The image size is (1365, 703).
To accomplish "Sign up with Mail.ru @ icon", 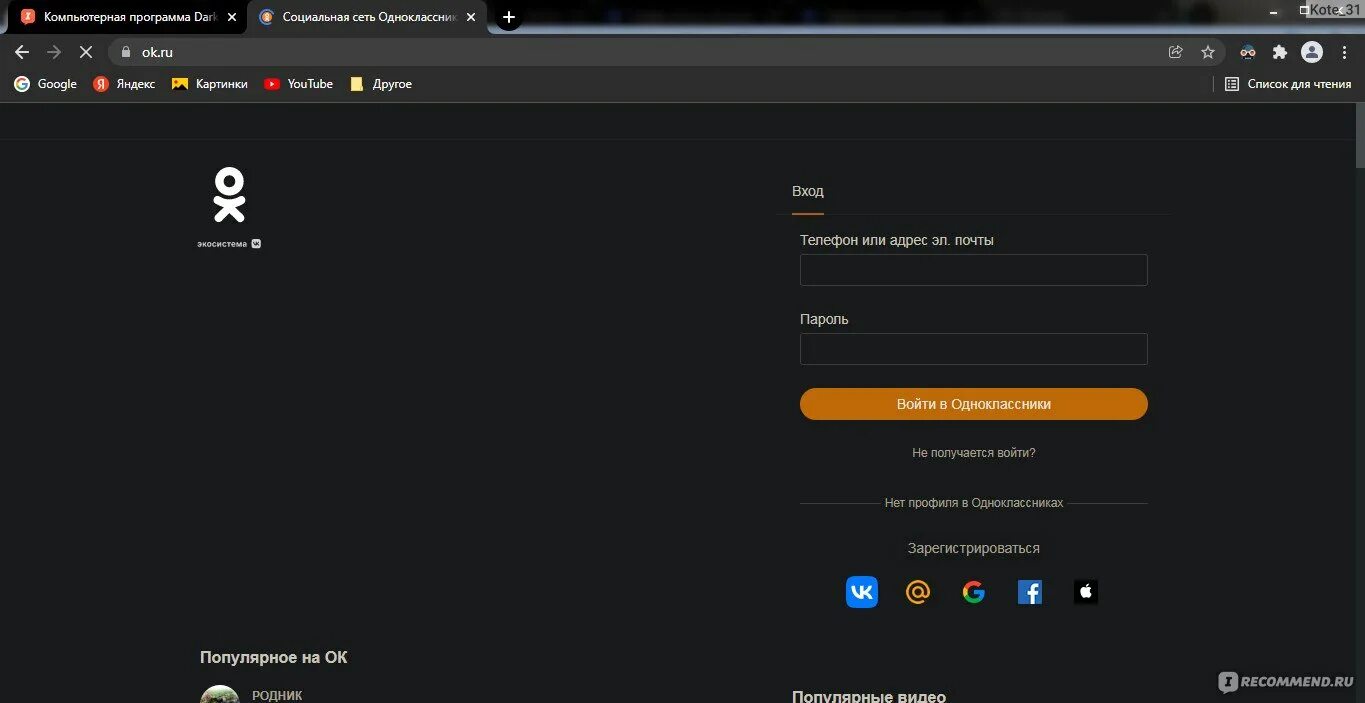I will tap(918, 592).
